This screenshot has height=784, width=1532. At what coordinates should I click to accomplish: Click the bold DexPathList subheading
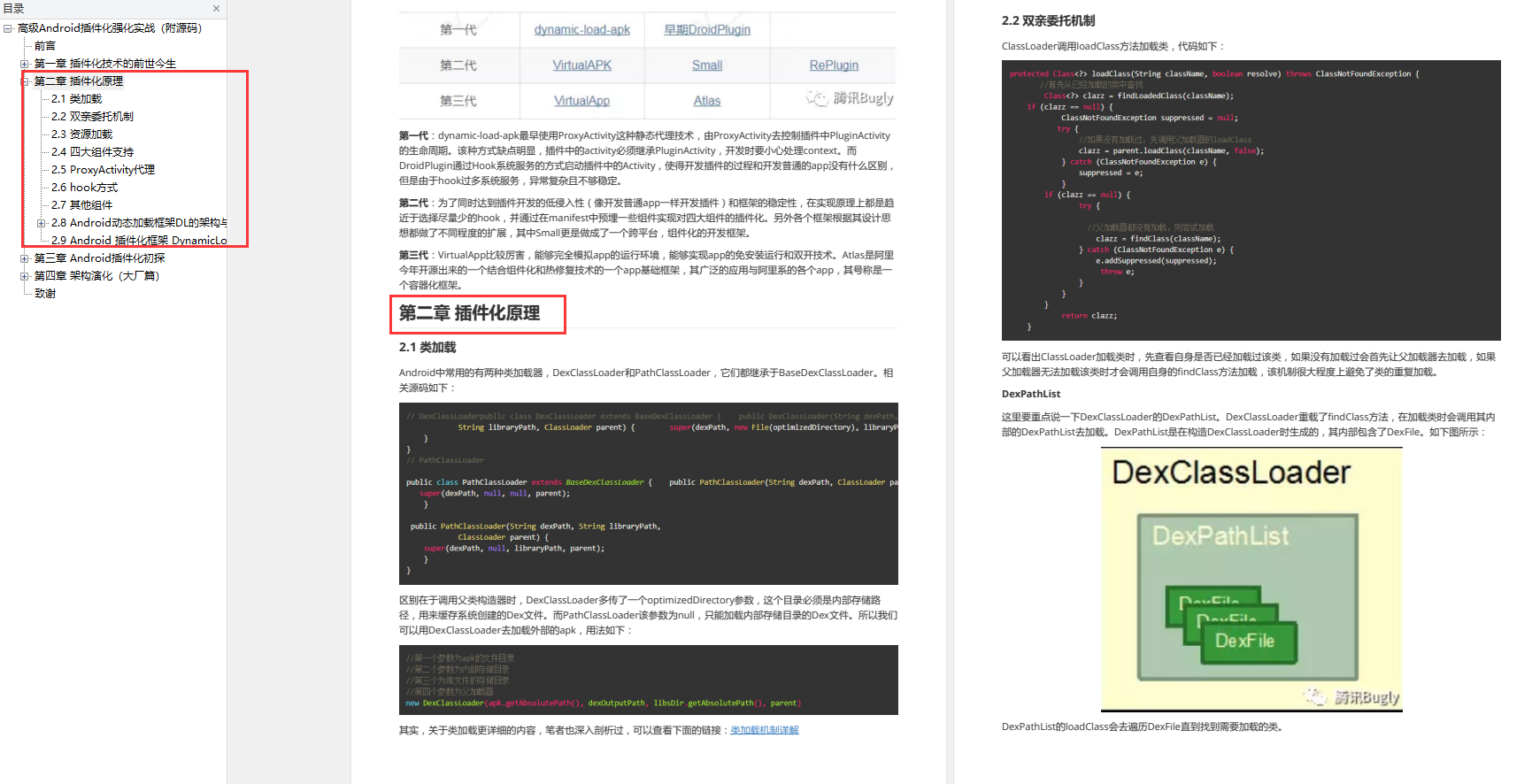click(1031, 394)
